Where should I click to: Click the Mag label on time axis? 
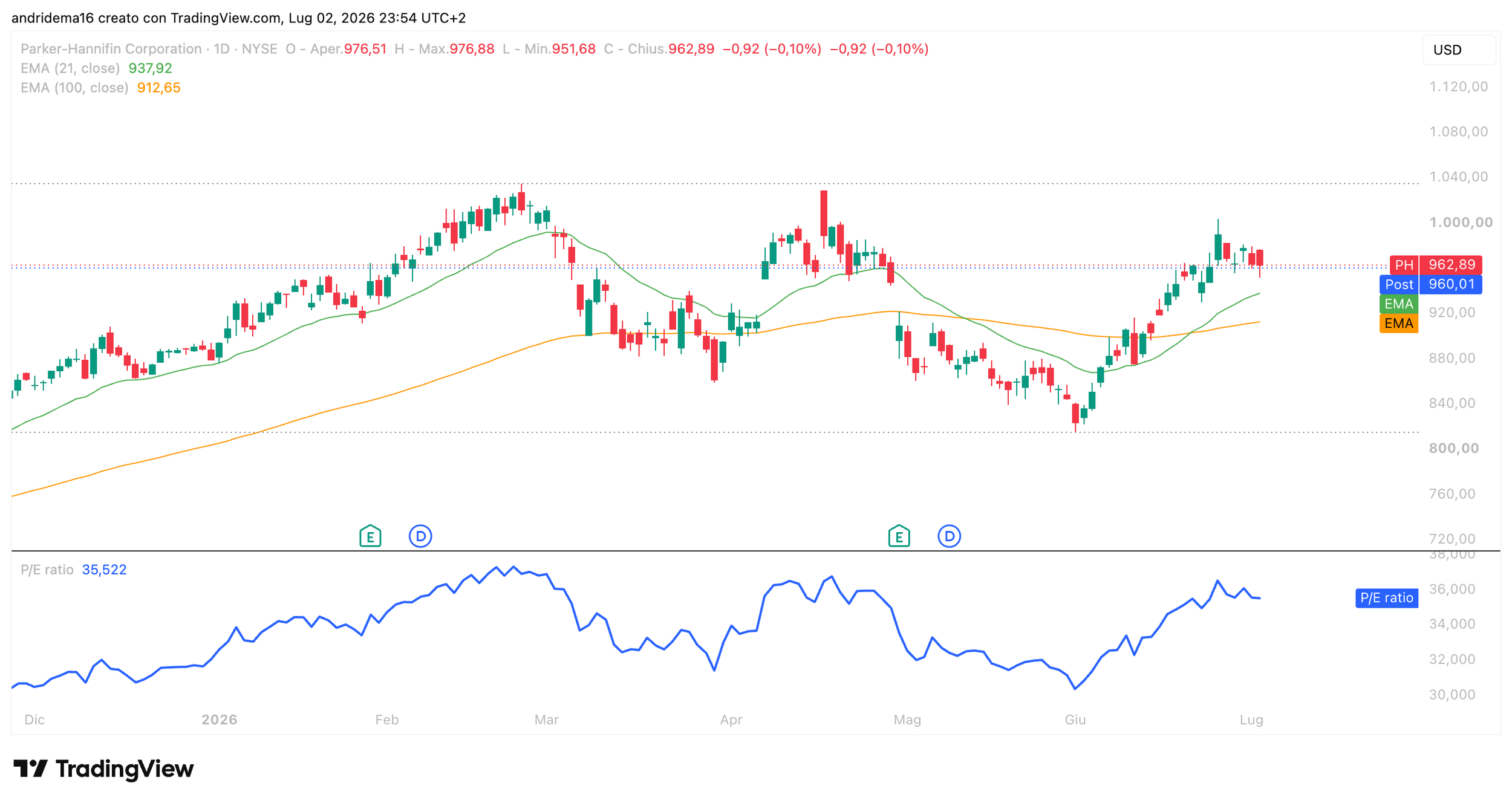pos(907,720)
